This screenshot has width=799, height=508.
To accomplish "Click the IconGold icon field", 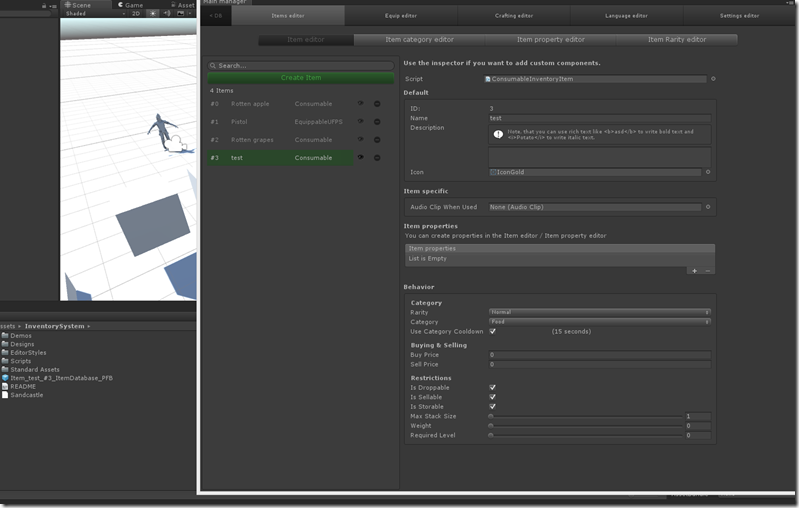I will [x=595, y=172].
